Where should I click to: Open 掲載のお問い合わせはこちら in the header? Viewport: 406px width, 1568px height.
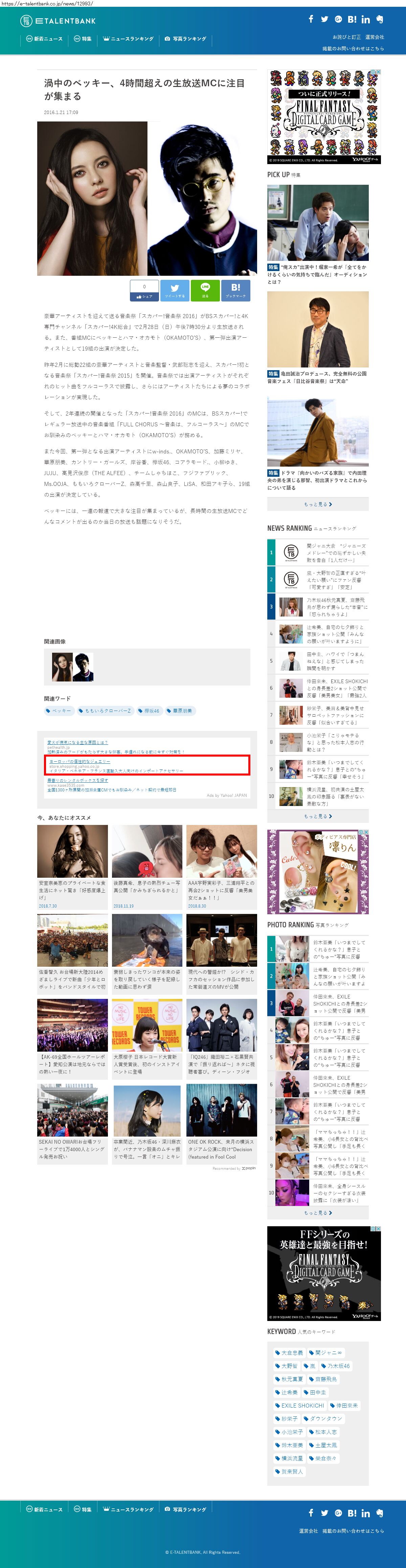[353, 49]
